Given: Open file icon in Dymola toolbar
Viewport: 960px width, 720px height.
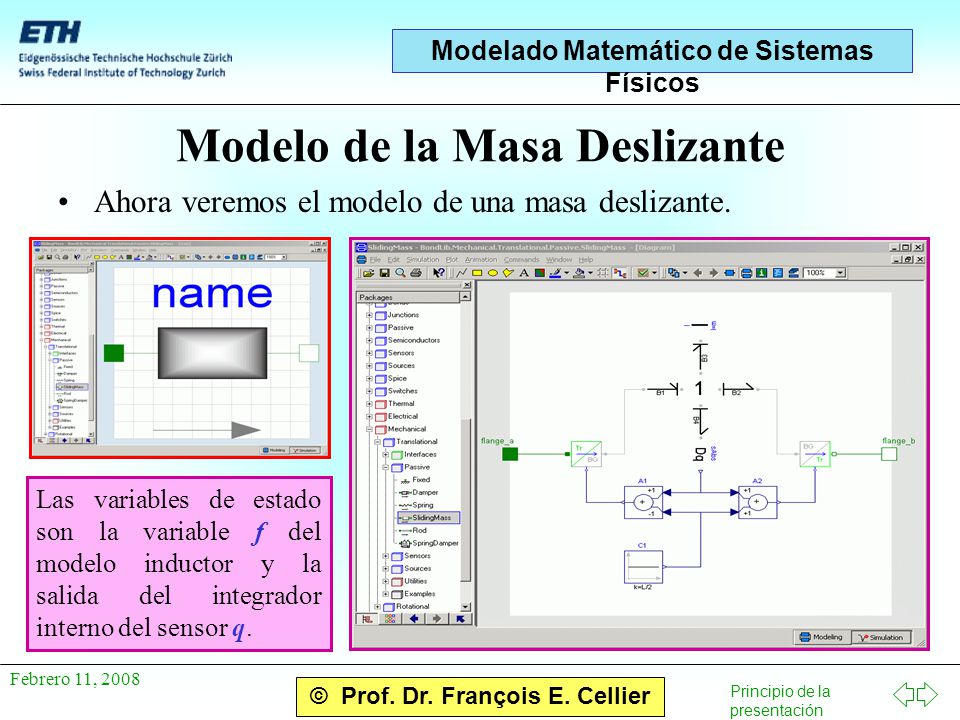Looking at the screenshot, I should tap(368, 273).
